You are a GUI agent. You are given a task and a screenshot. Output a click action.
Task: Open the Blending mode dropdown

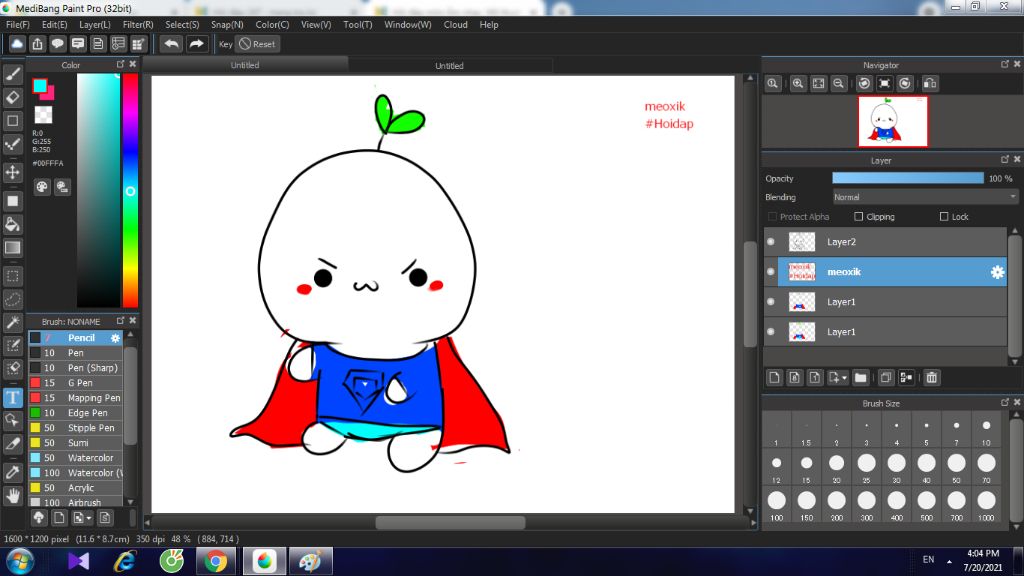(925, 197)
